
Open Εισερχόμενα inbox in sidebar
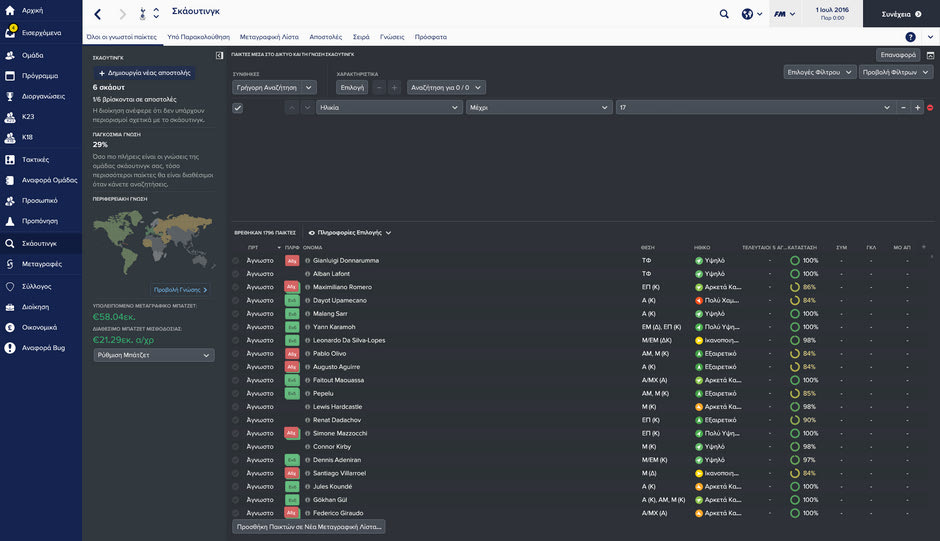pyautogui.click(x=40, y=33)
